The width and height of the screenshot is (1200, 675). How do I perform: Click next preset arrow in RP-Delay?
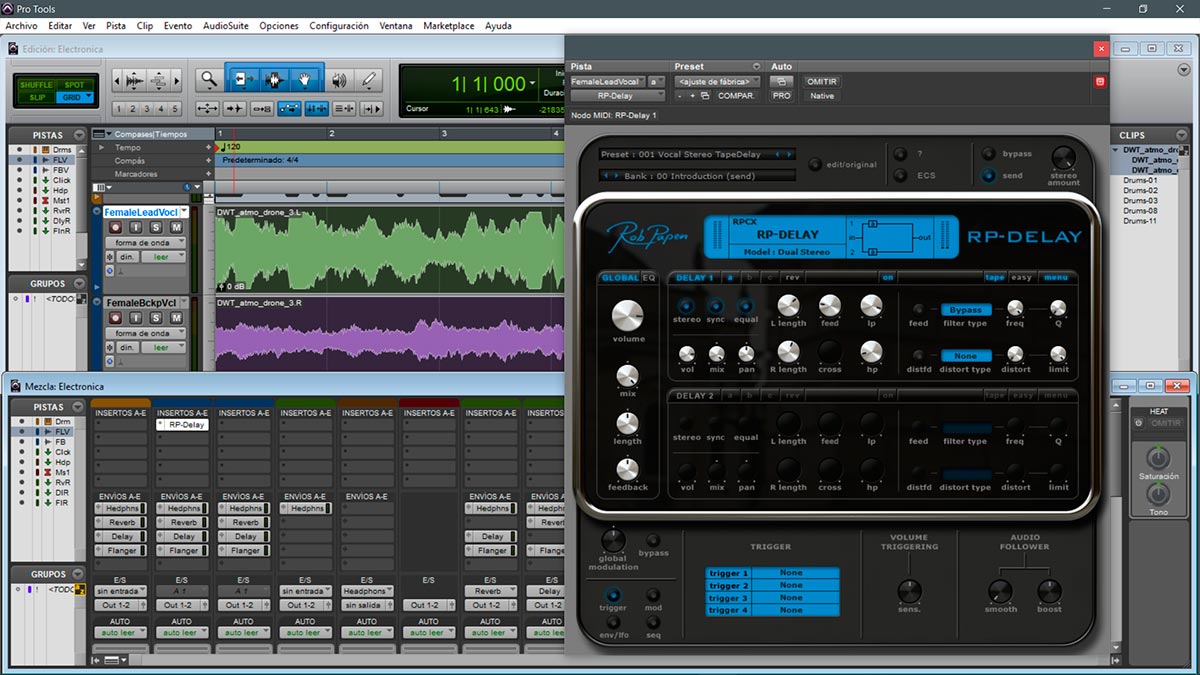(790, 155)
